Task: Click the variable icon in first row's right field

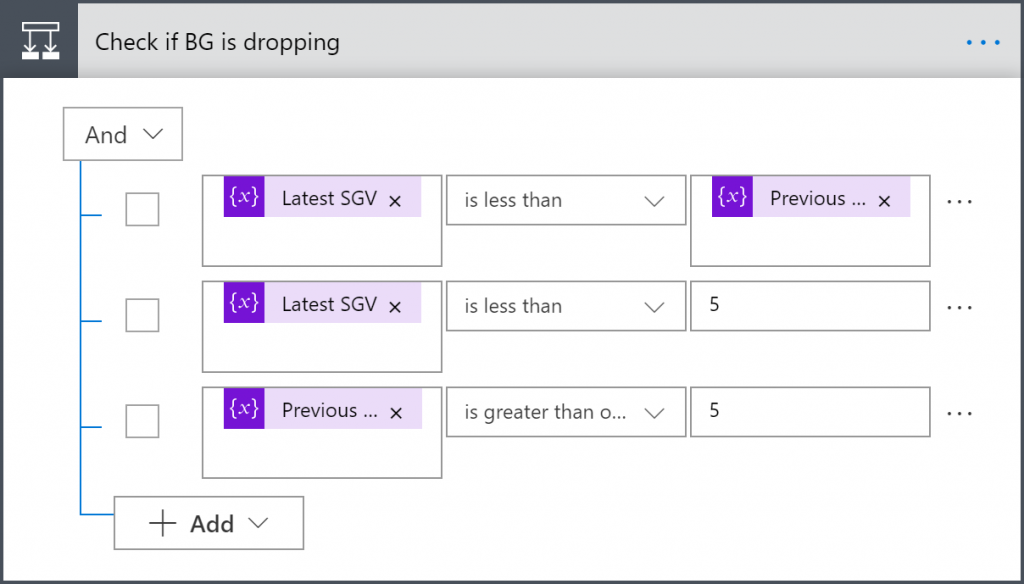Action: 732,198
